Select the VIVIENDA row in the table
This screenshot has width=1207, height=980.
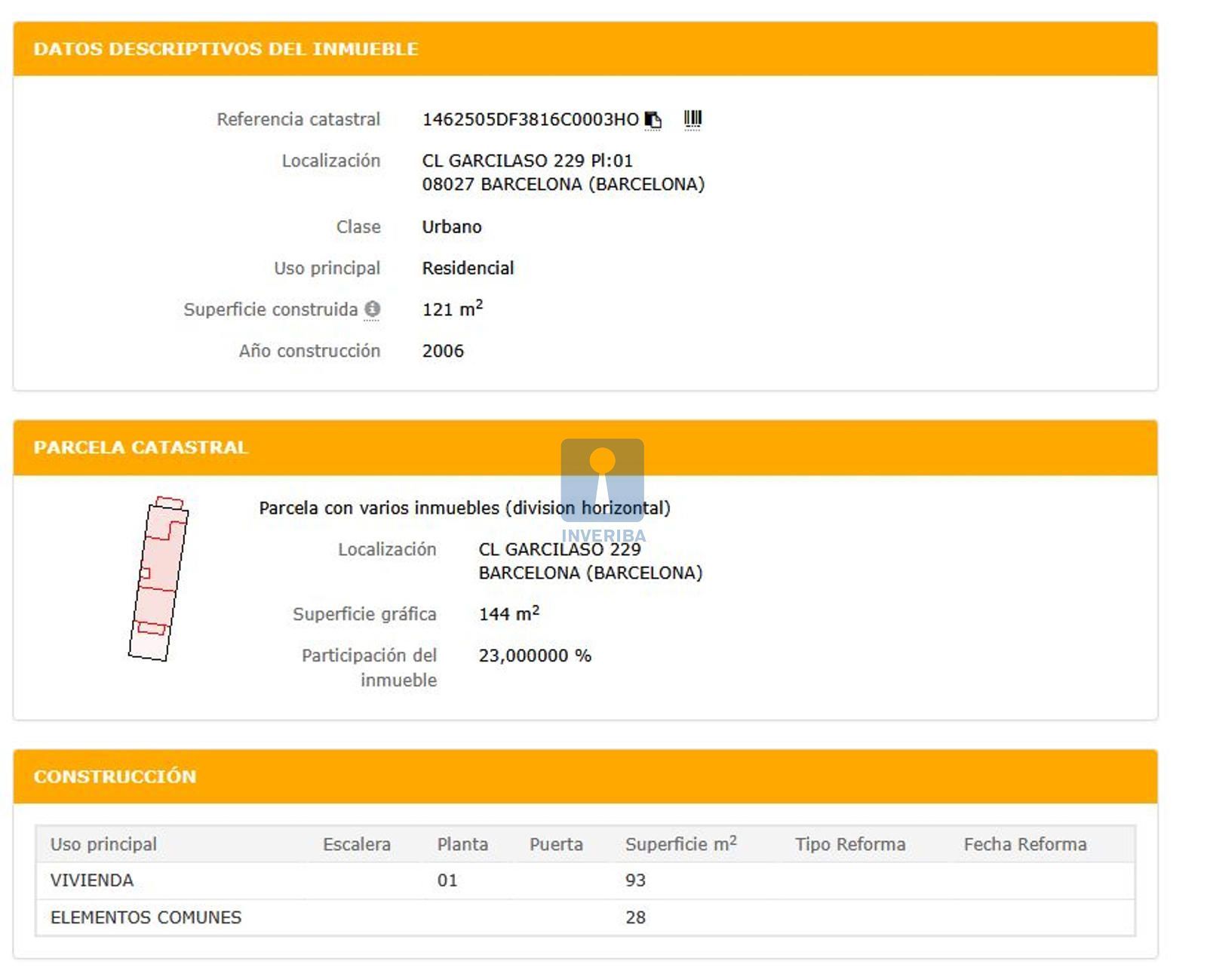(x=92, y=880)
